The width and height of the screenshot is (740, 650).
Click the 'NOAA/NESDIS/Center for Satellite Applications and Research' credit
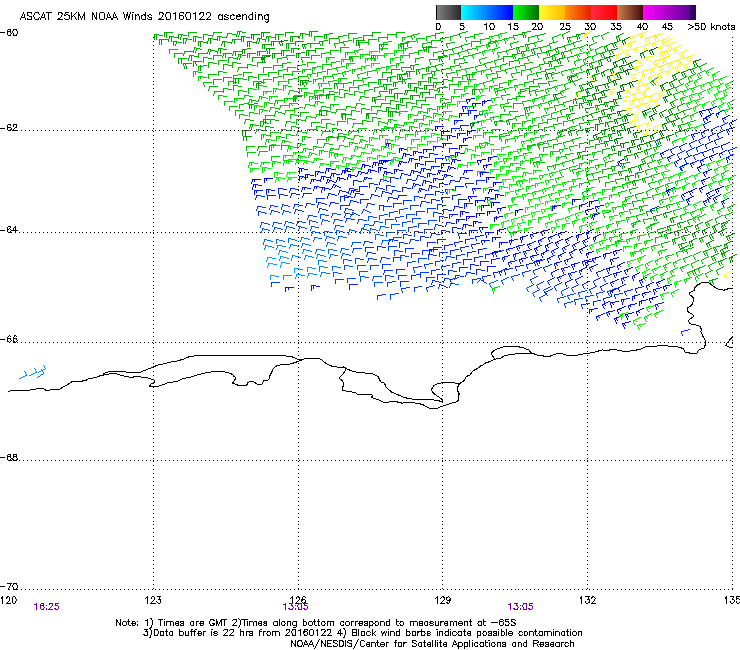pyautogui.click(x=432, y=644)
